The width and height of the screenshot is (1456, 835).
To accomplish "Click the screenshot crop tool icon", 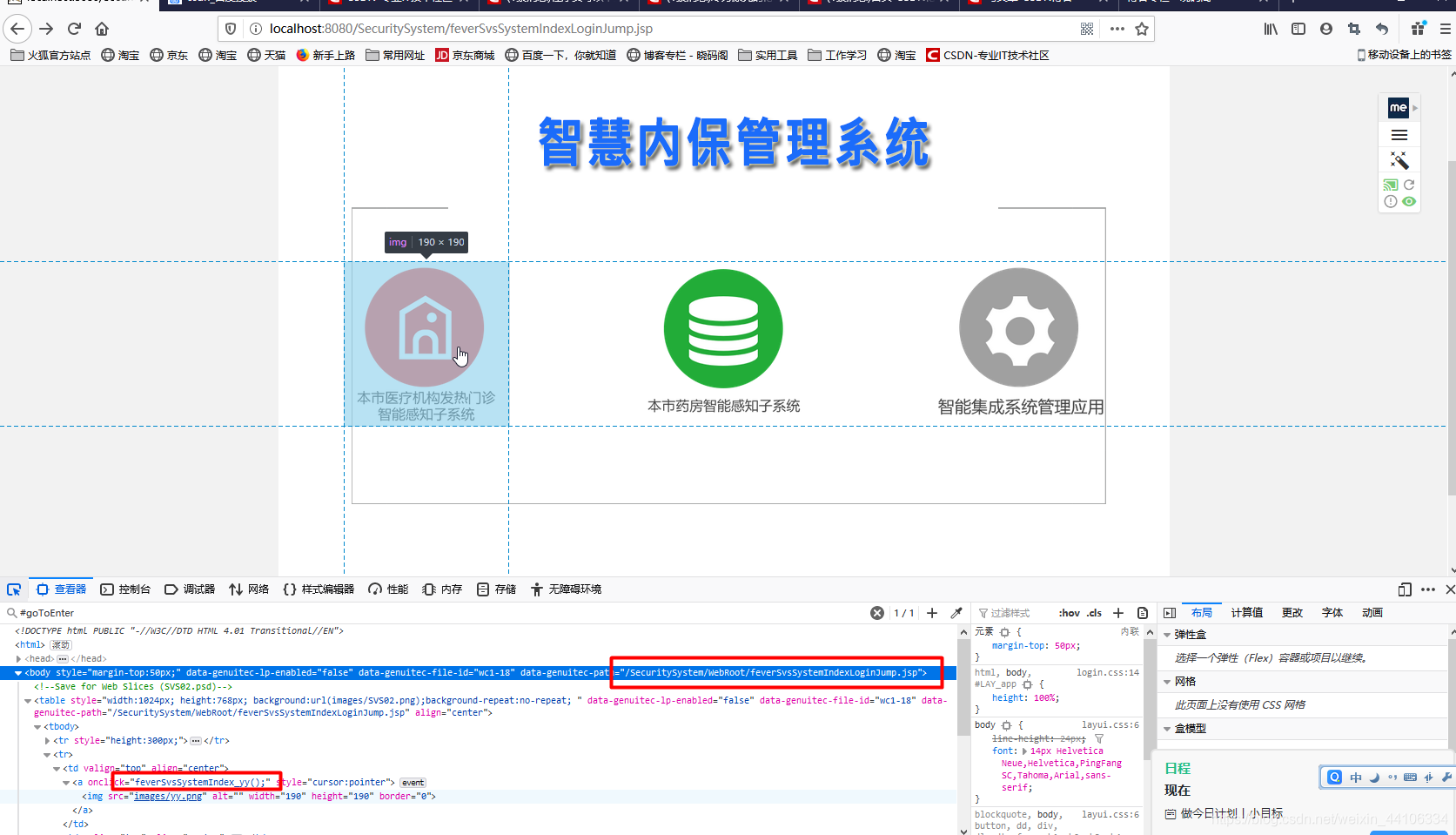I will [1354, 29].
